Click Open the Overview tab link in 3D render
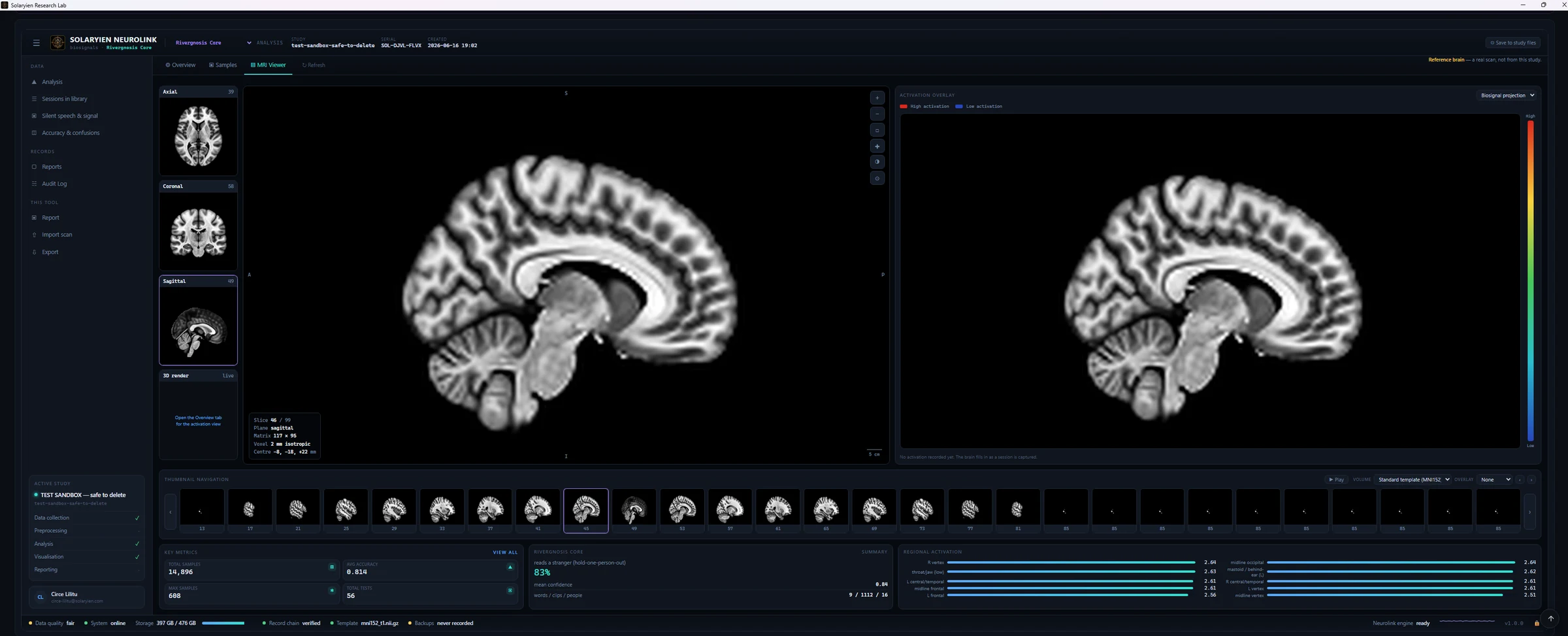1568x636 pixels. 198,421
